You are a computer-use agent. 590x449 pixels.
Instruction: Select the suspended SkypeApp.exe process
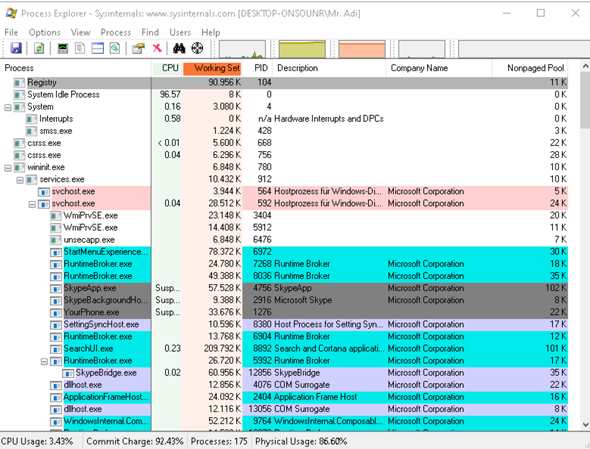pyautogui.click(x=284, y=288)
